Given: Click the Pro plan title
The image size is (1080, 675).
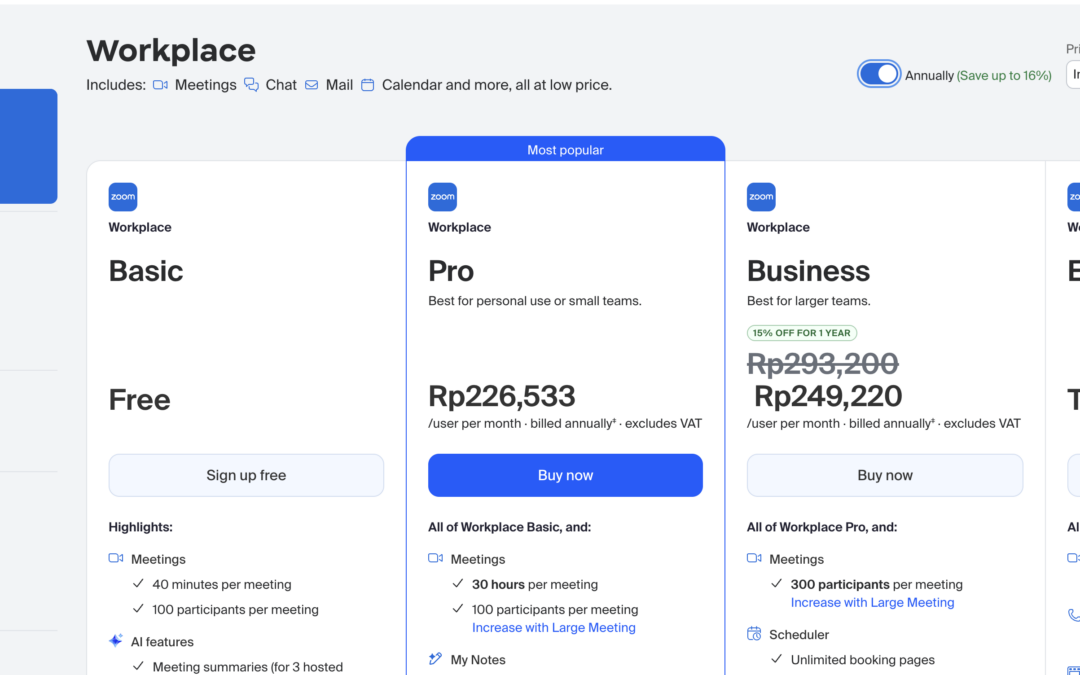Looking at the screenshot, I should (451, 271).
